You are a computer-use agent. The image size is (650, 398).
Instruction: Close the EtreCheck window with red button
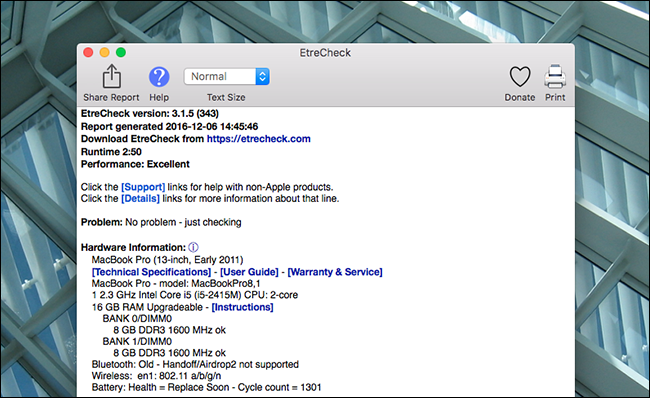88,52
